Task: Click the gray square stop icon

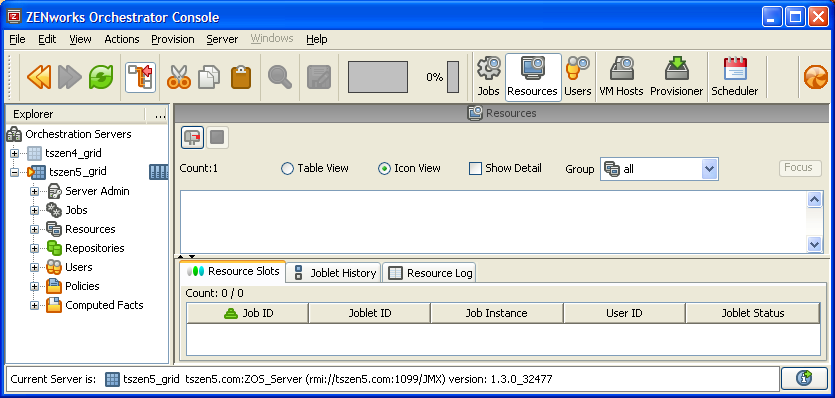Action: 217,137
